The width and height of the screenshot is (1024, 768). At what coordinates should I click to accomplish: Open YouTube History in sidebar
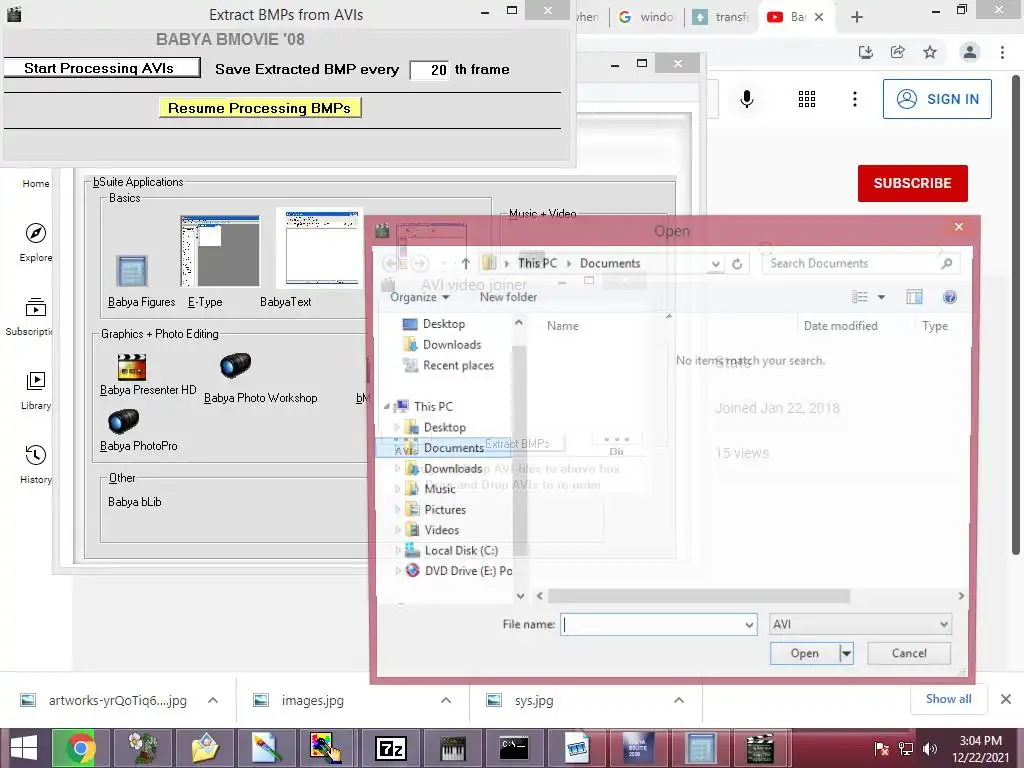coord(36,464)
